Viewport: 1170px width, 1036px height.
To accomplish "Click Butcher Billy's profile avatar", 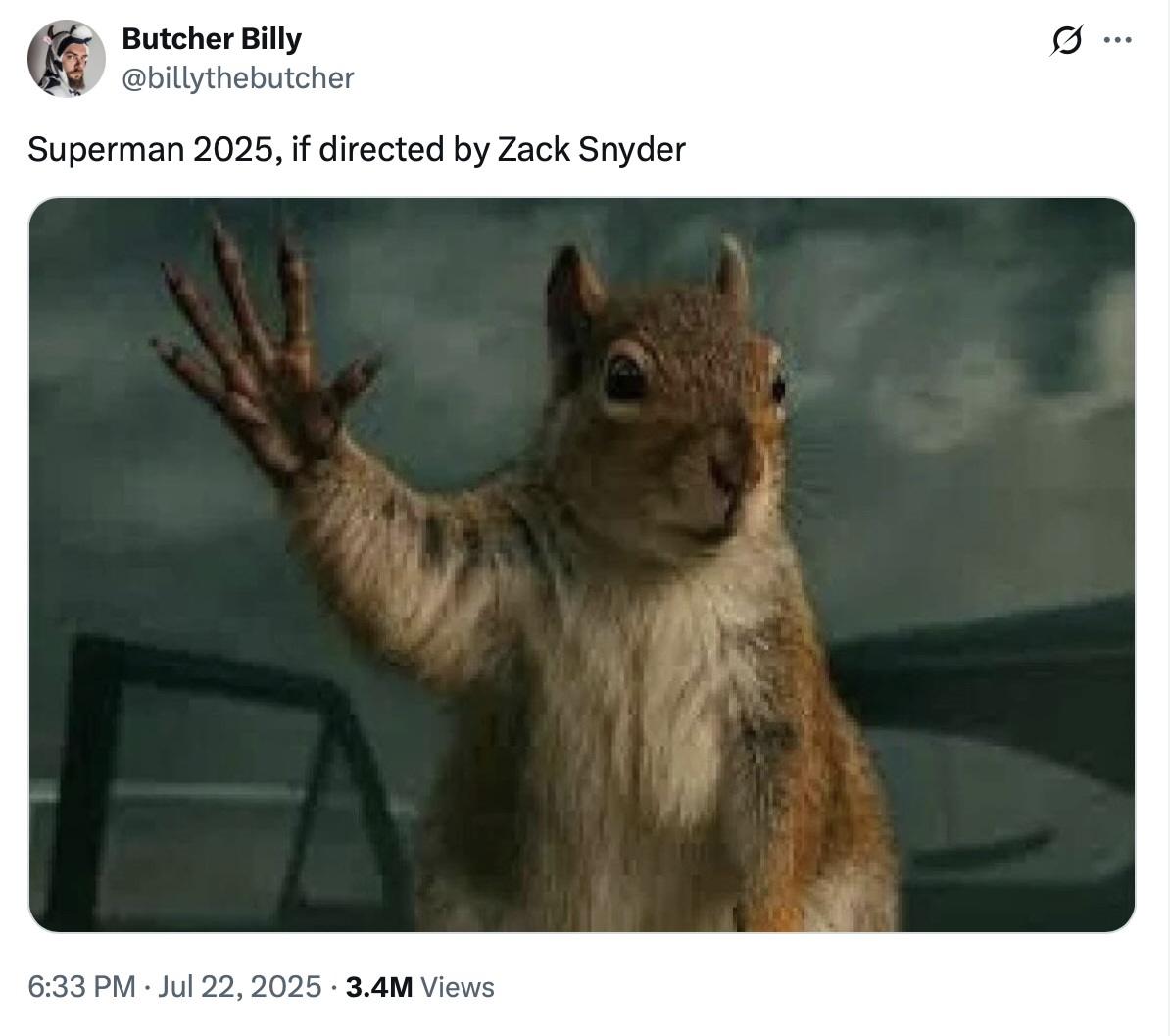I will click(x=67, y=58).
